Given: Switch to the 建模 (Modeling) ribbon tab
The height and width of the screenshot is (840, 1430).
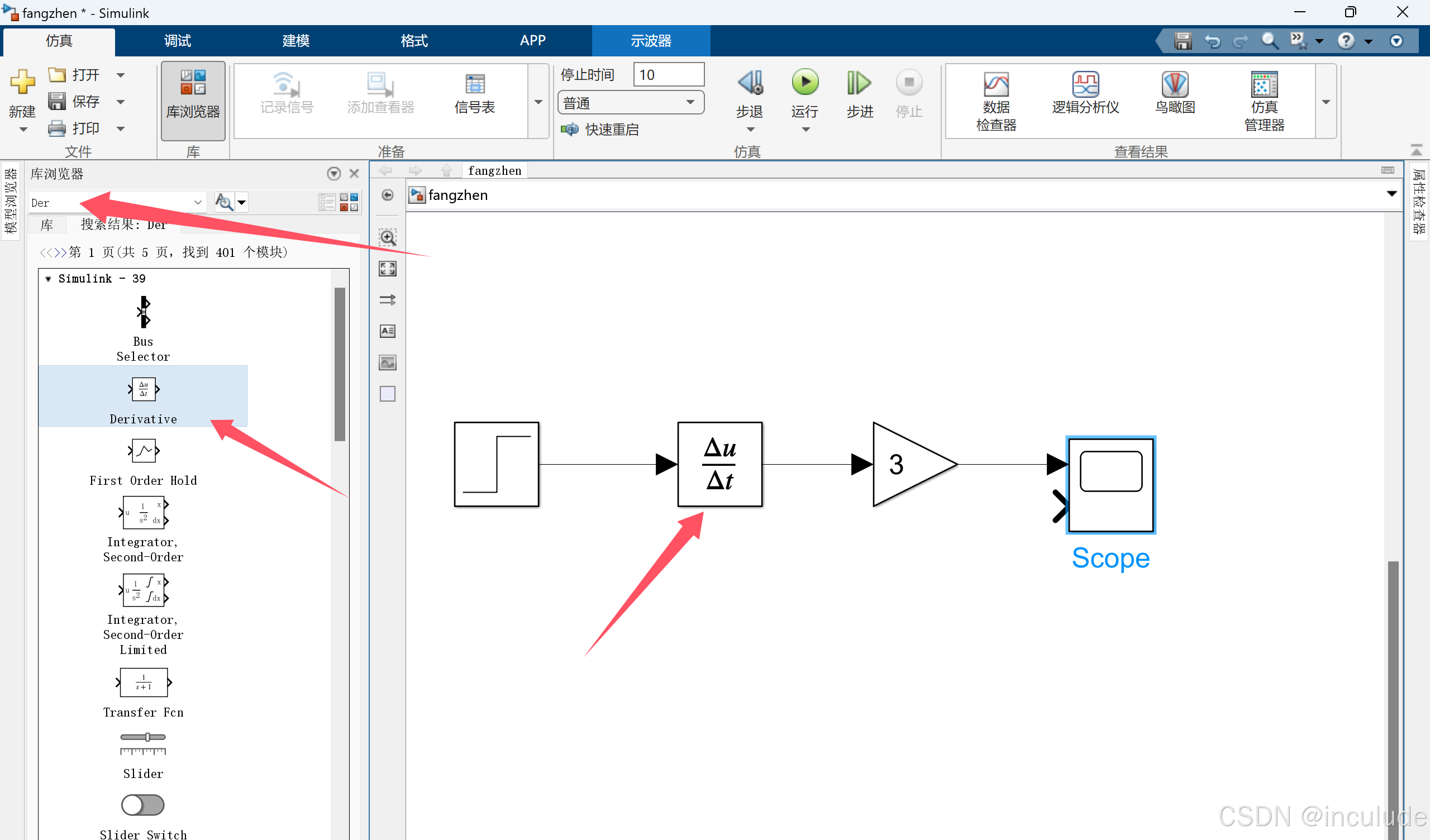Looking at the screenshot, I should [x=295, y=41].
